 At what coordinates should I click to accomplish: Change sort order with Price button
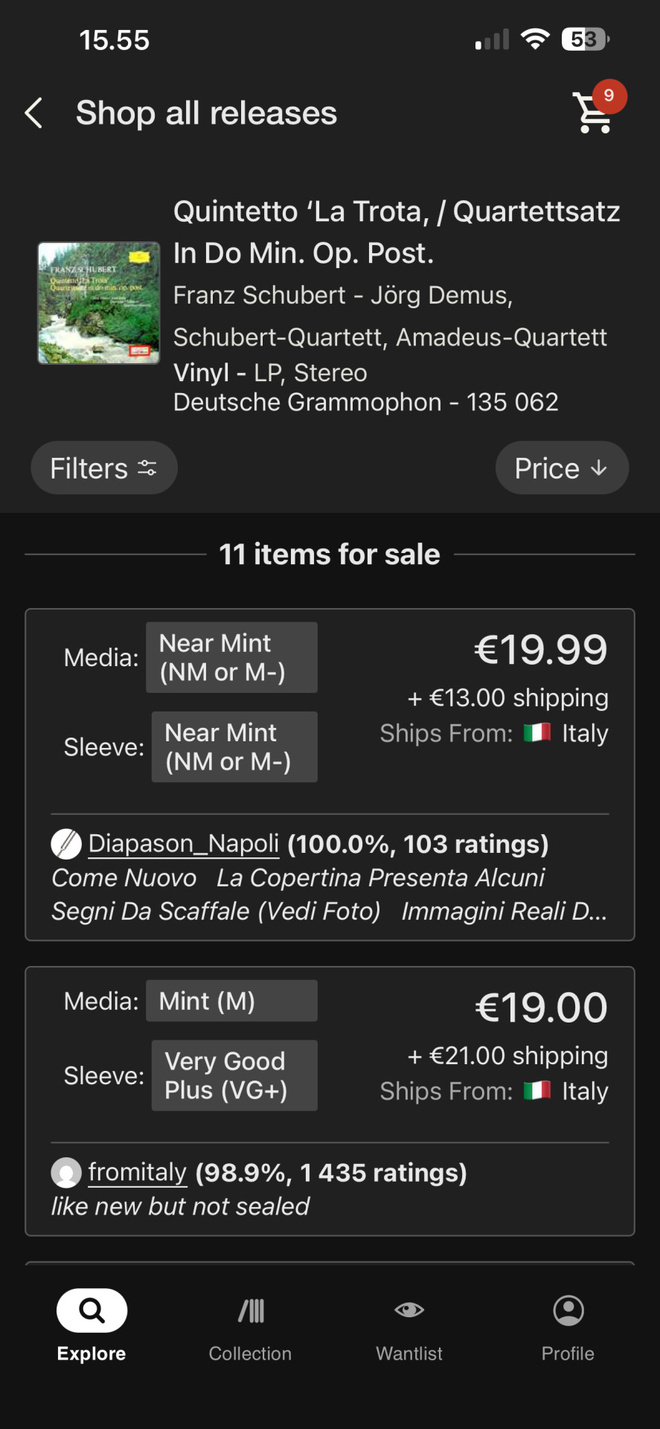point(562,468)
